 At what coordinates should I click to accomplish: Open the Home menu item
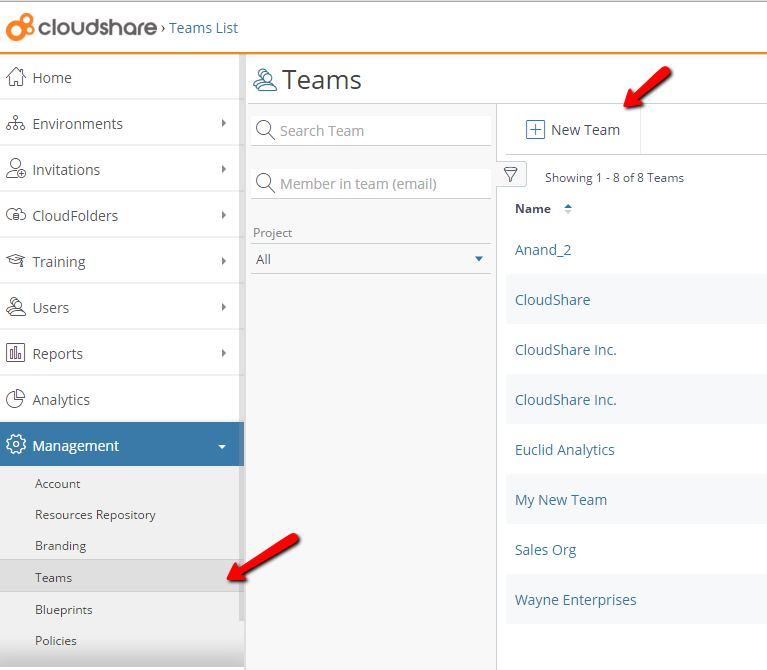coord(119,77)
